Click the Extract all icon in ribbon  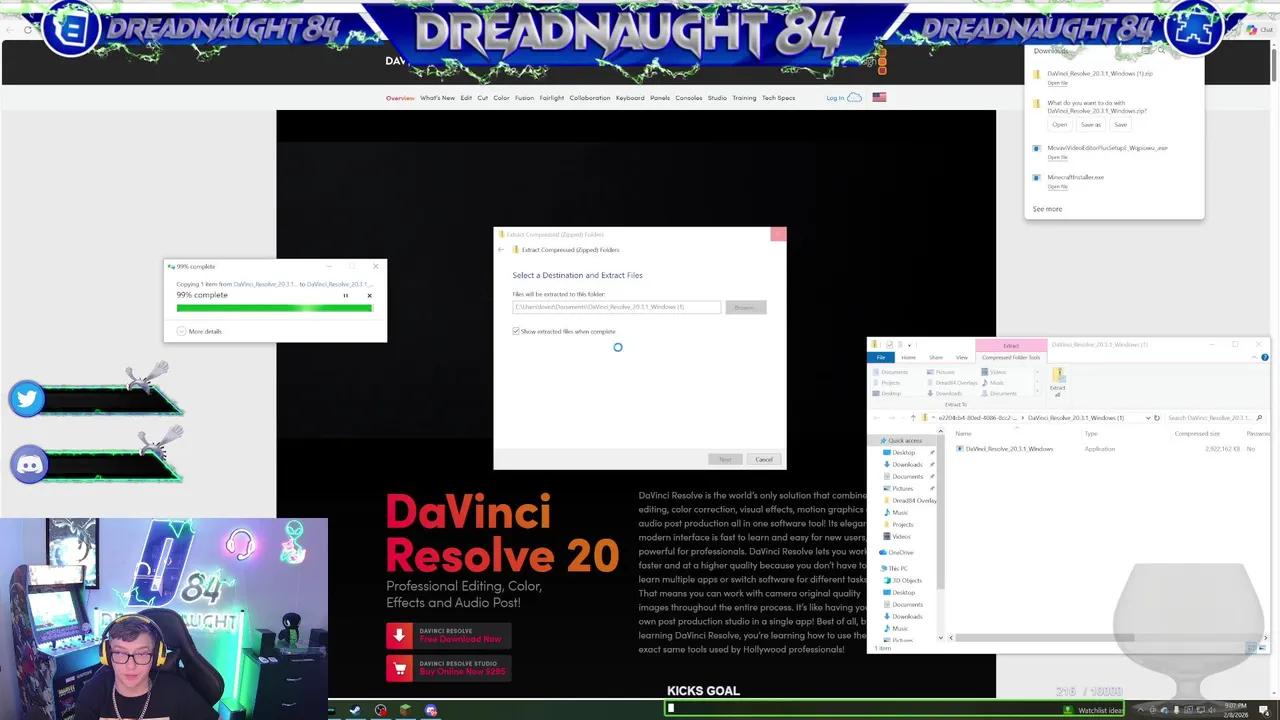click(1058, 381)
